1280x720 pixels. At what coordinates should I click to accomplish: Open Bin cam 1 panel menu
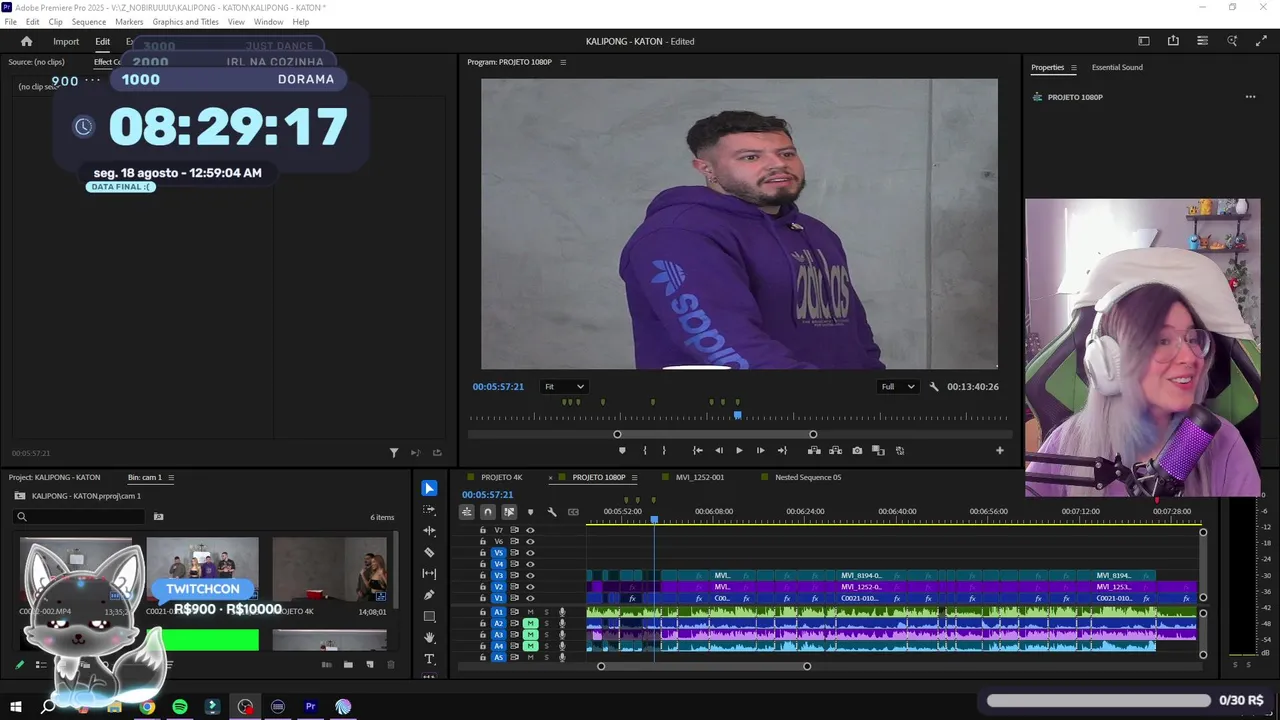(171, 478)
